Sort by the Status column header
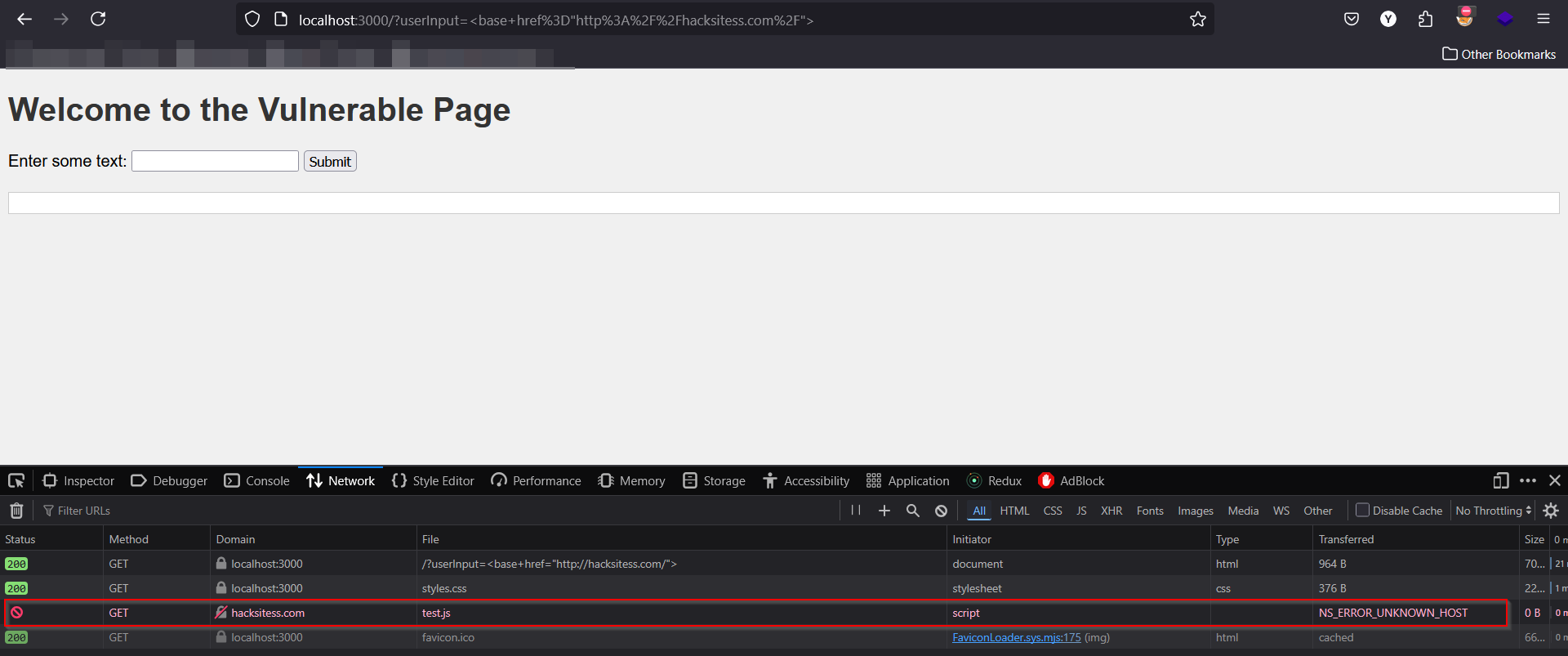 51,539
